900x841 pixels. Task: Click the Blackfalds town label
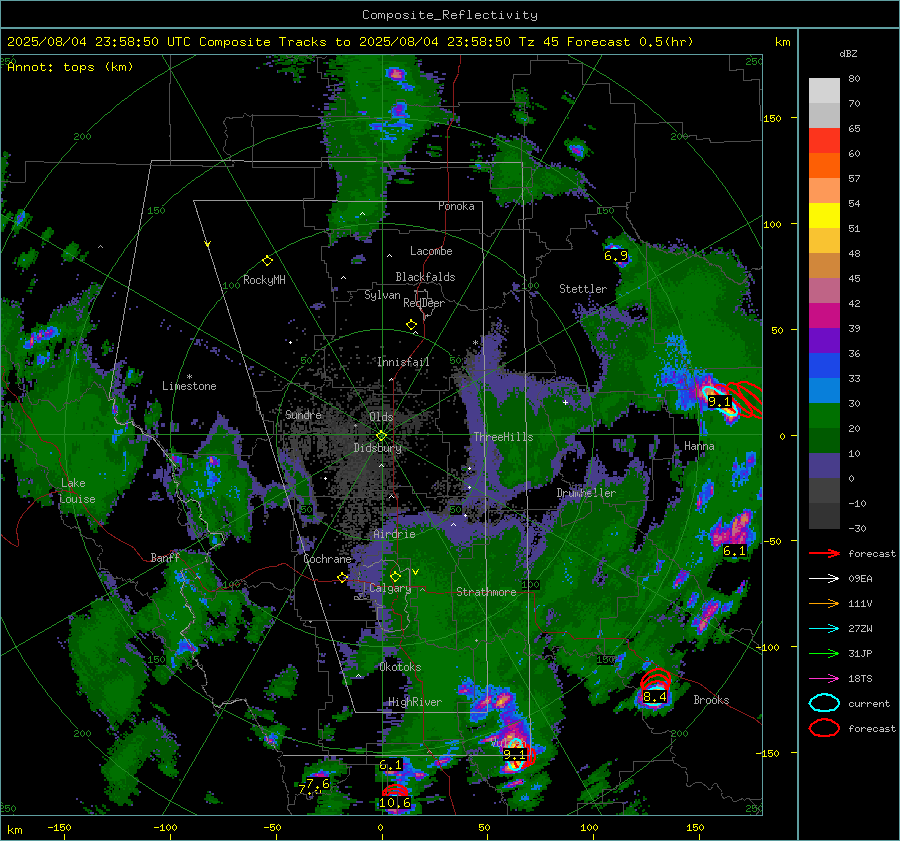pyautogui.click(x=425, y=277)
